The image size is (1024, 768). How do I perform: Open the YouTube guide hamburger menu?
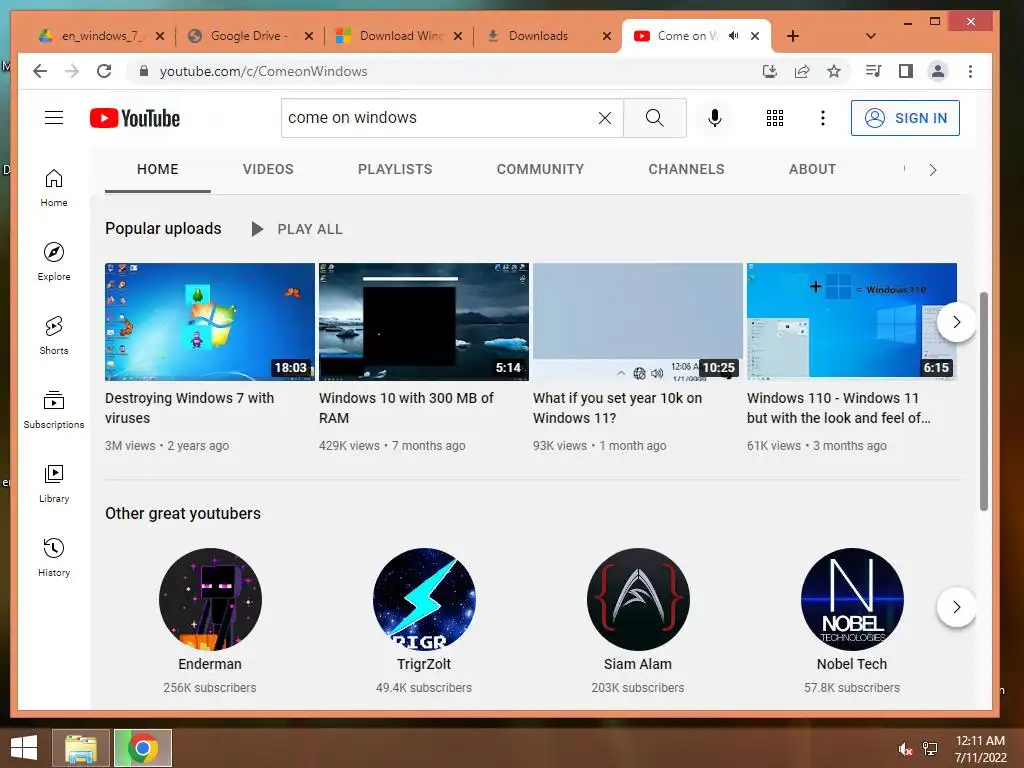(54, 118)
